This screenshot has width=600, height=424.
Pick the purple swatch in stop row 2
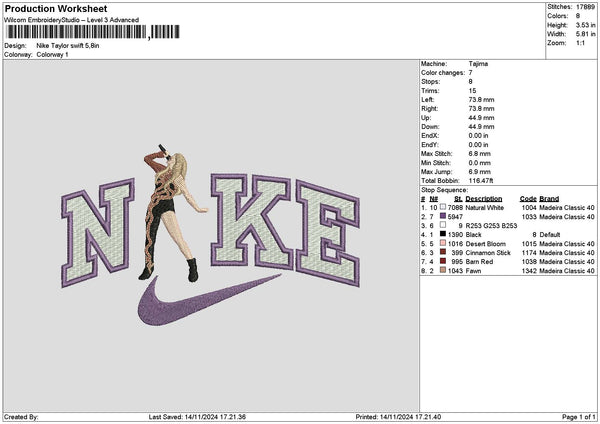(443, 216)
